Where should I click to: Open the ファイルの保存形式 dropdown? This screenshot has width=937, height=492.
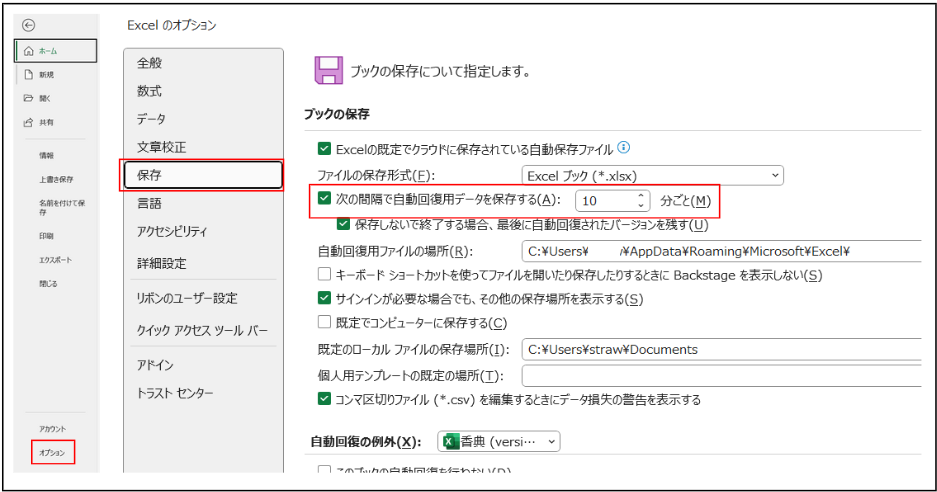pos(652,176)
